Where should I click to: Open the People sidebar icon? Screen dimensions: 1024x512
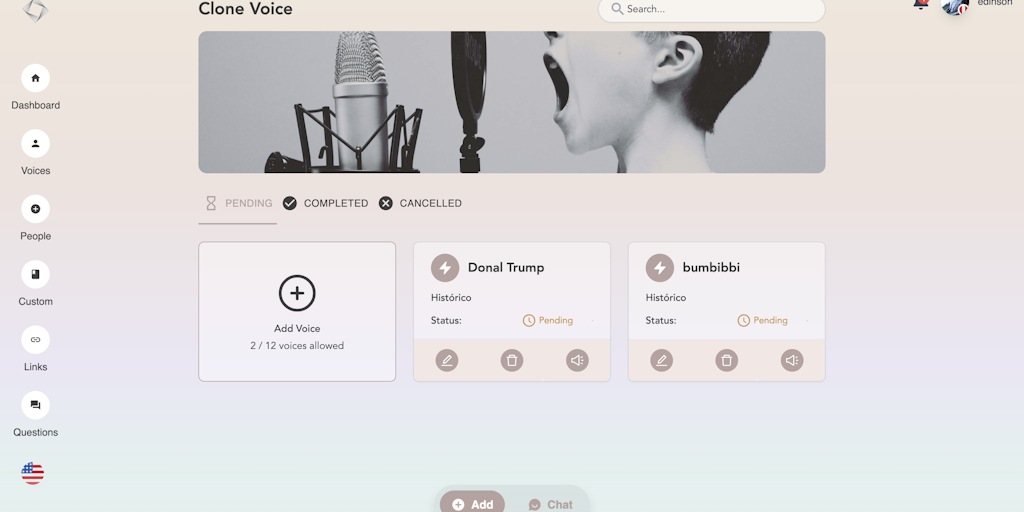35,209
